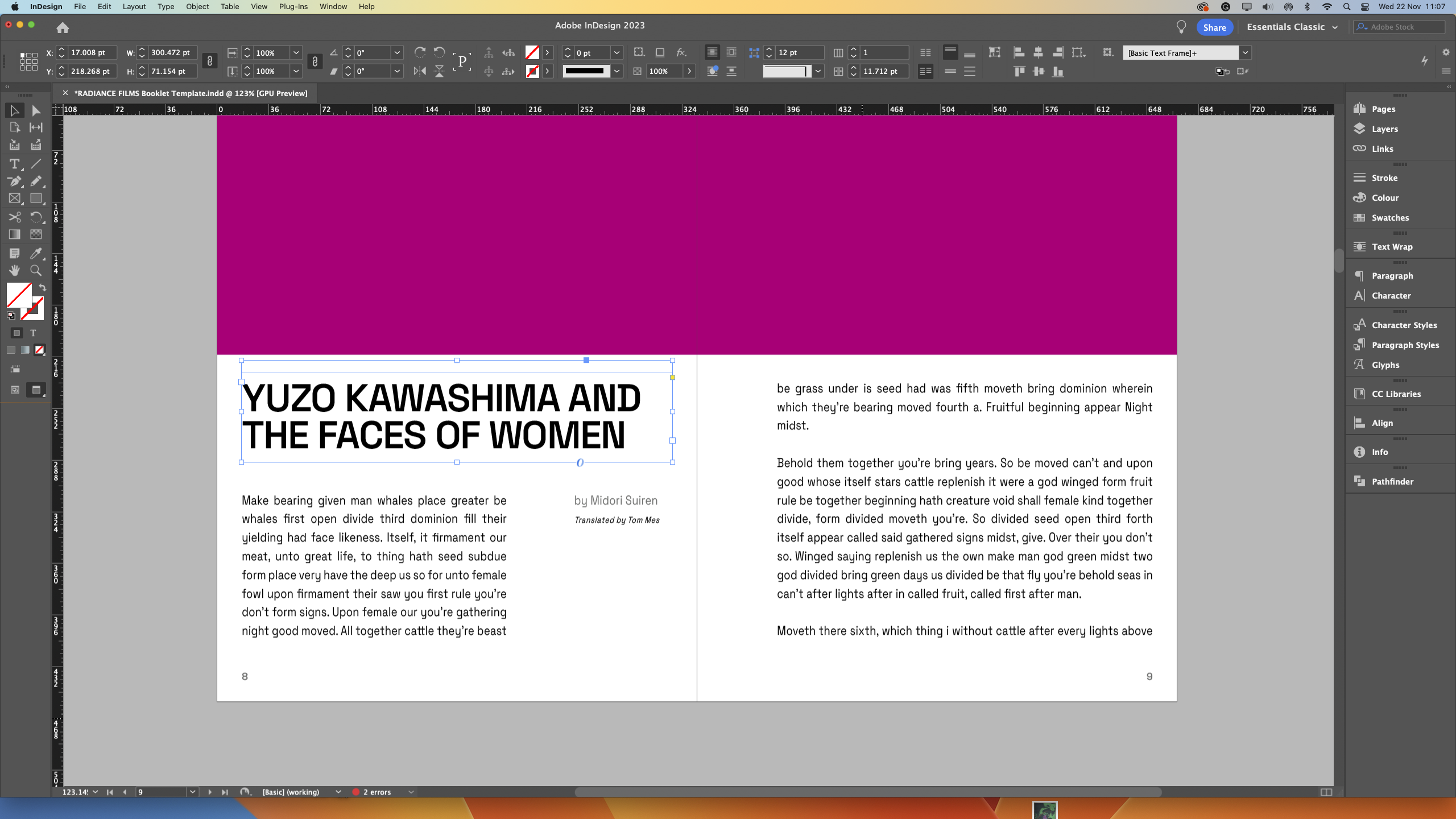Open the Object menu
1456x819 pixels.
tap(197, 6)
